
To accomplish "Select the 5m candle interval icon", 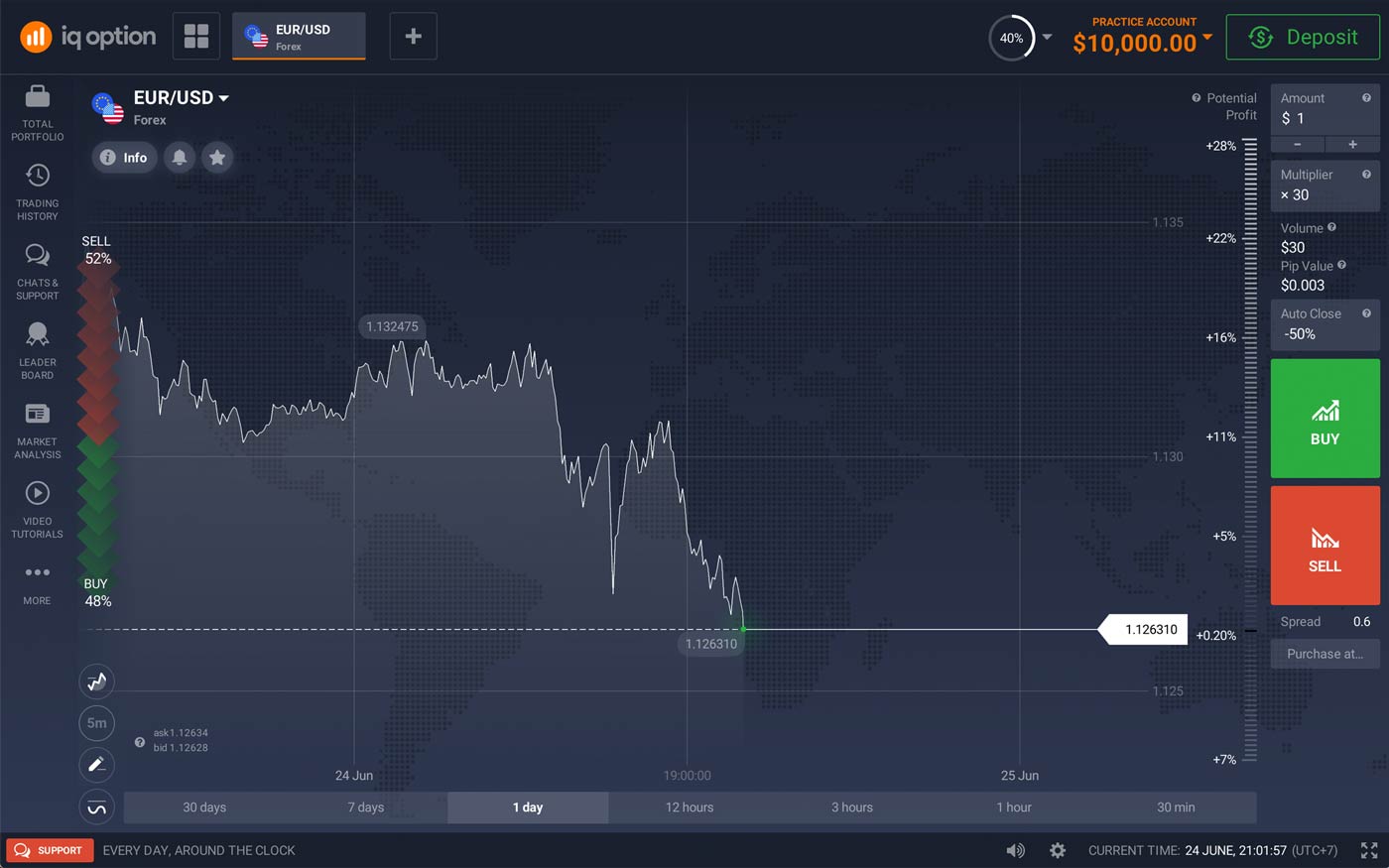I will coord(96,723).
